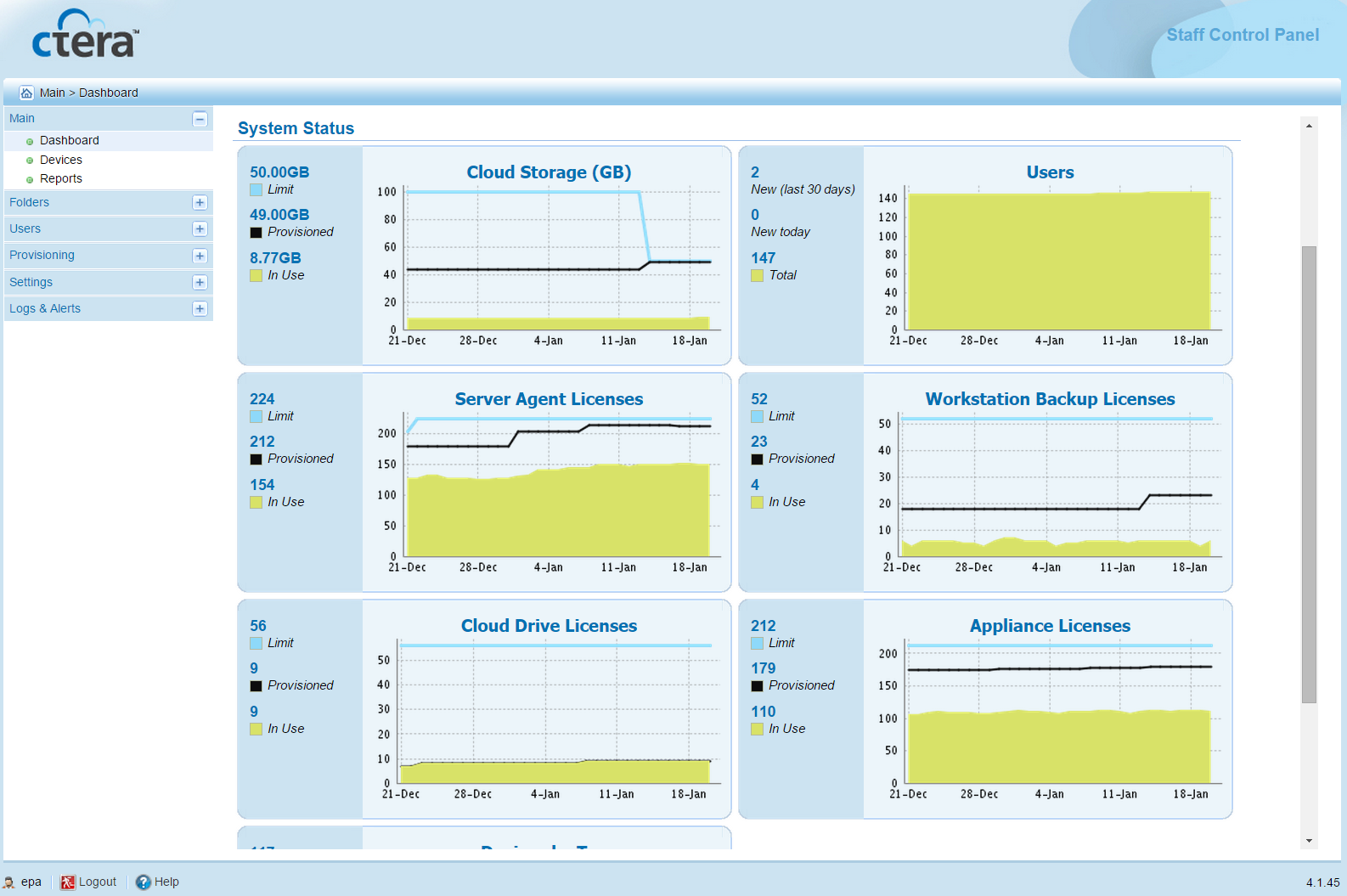Image resolution: width=1347 pixels, height=896 pixels.
Task: Click the Server Agent Licenses chart title
Action: point(549,399)
